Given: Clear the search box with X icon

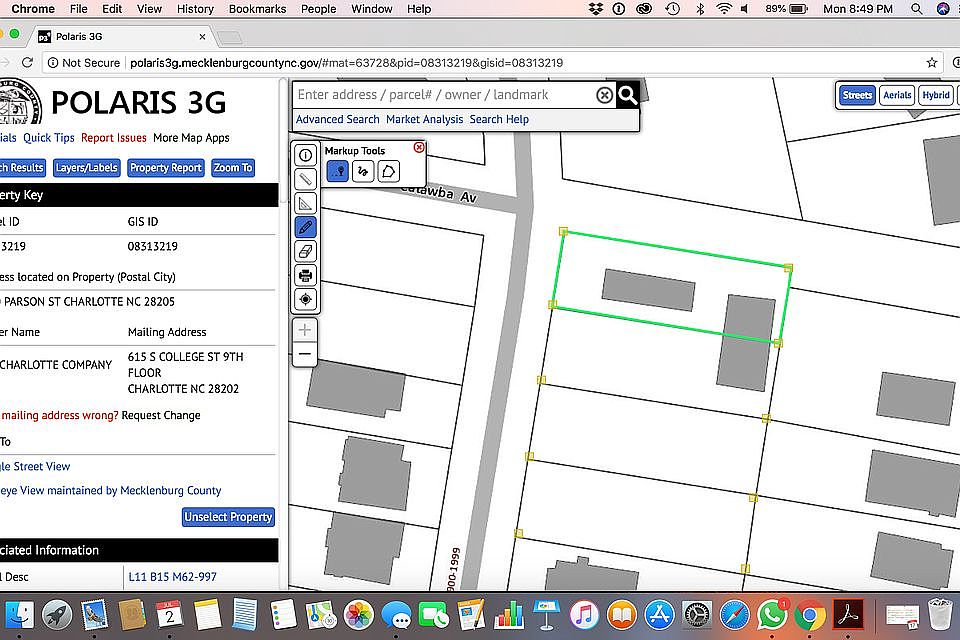Looking at the screenshot, I should point(604,95).
